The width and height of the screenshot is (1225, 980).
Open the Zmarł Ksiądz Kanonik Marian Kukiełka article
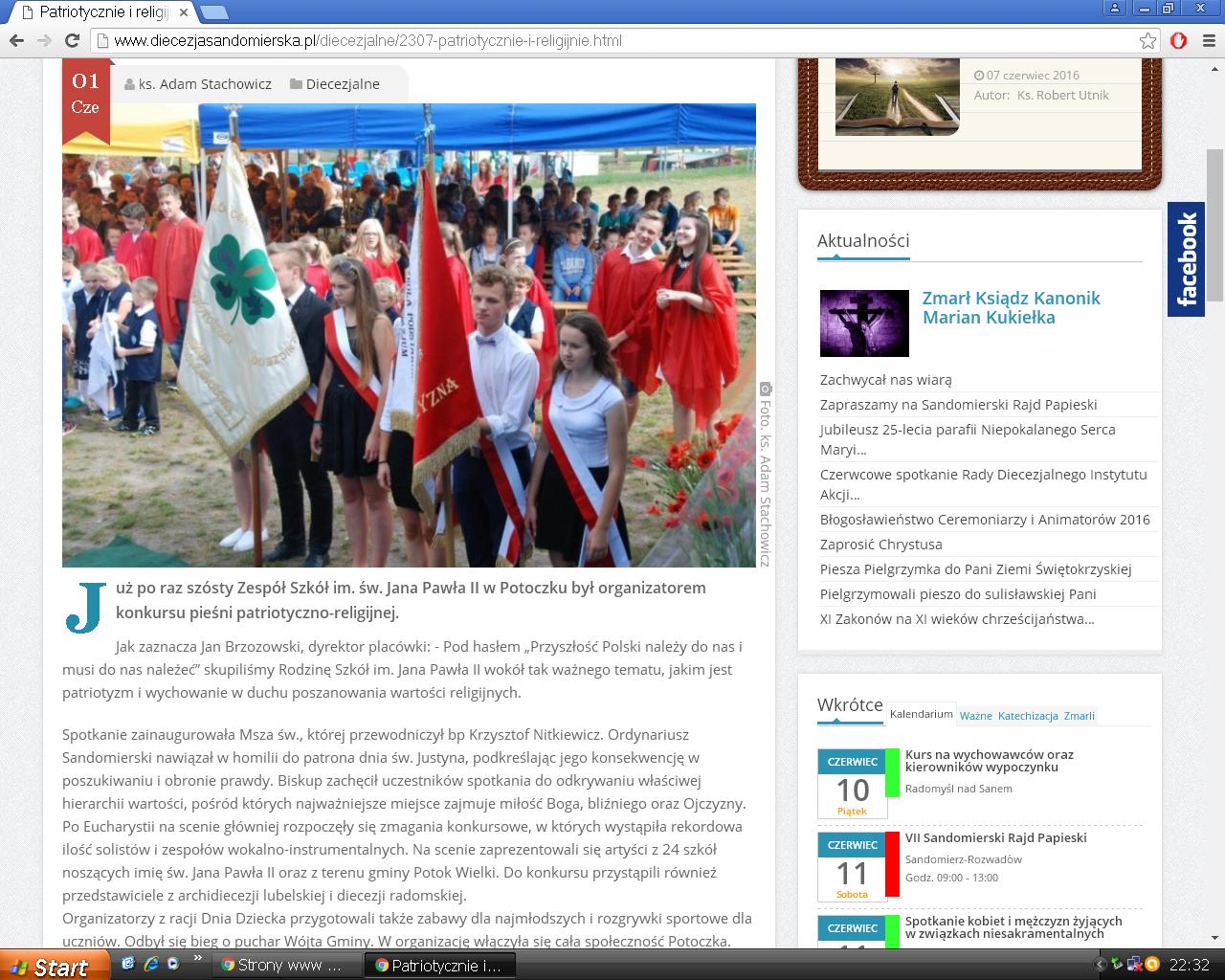pos(1011,308)
